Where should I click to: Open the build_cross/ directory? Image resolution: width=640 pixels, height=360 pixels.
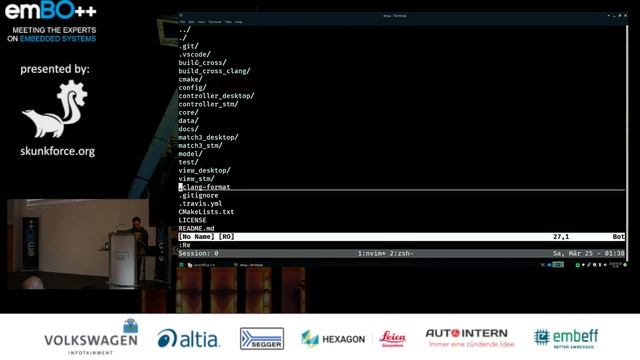(202, 63)
